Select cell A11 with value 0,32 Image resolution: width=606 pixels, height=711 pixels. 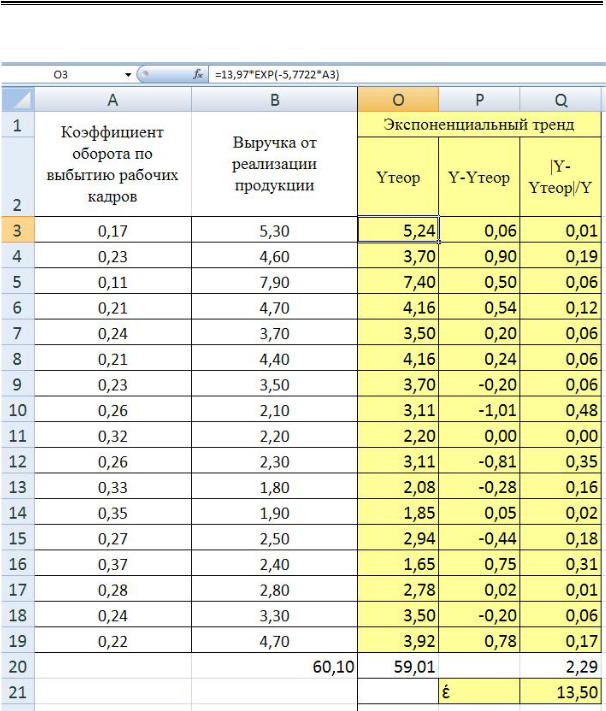click(x=113, y=435)
